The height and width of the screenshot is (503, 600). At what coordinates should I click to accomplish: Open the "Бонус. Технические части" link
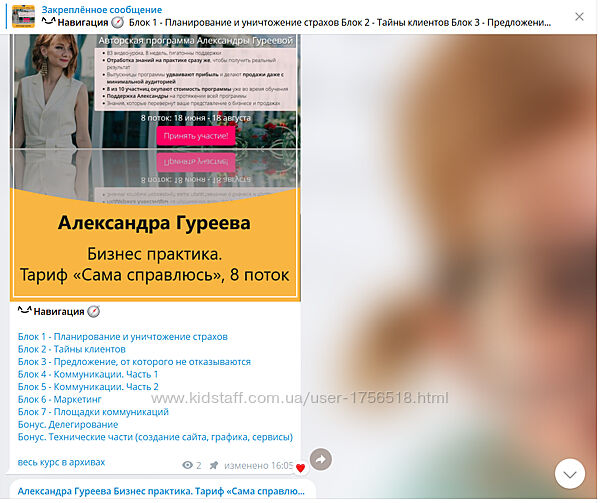coord(155,437)
